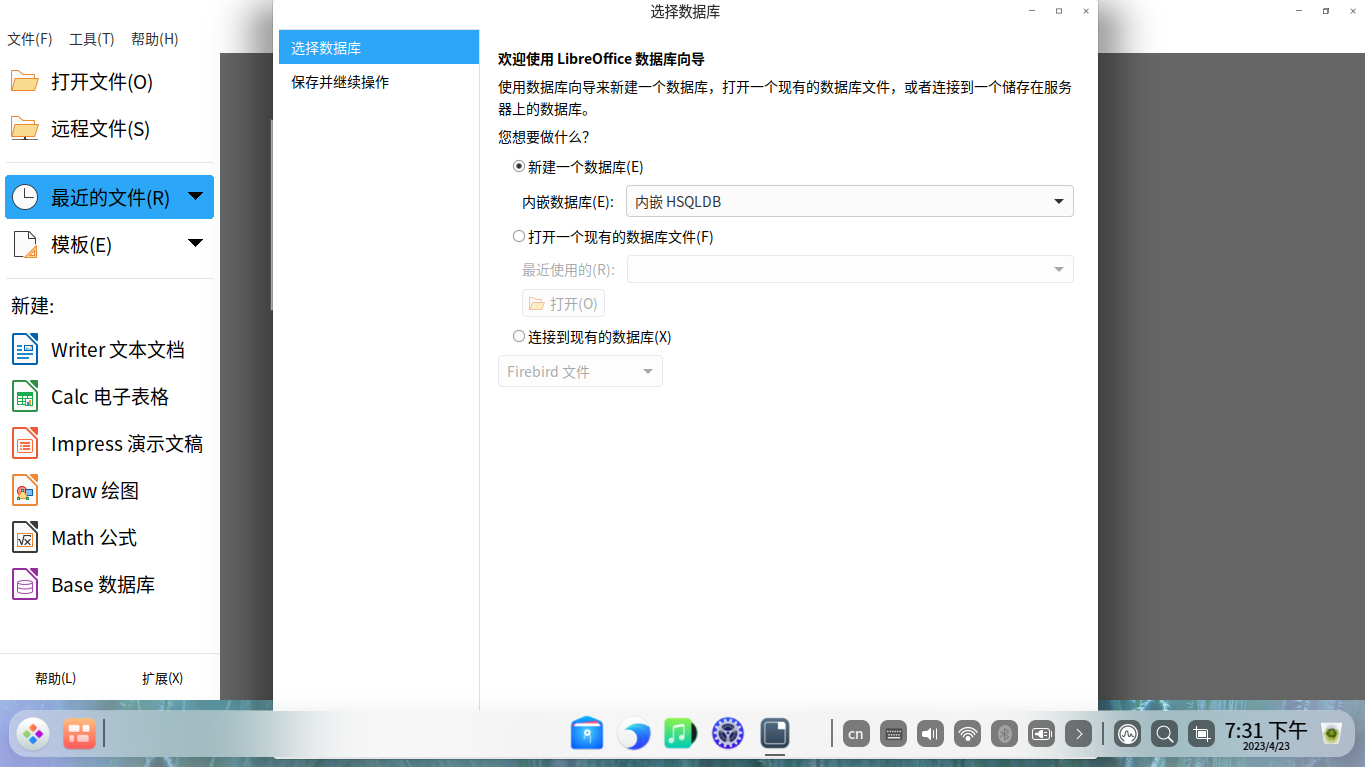1365x767 pixels.
Task: Click the LibreOffice icon in the taskbar
Action: point(775,733)
